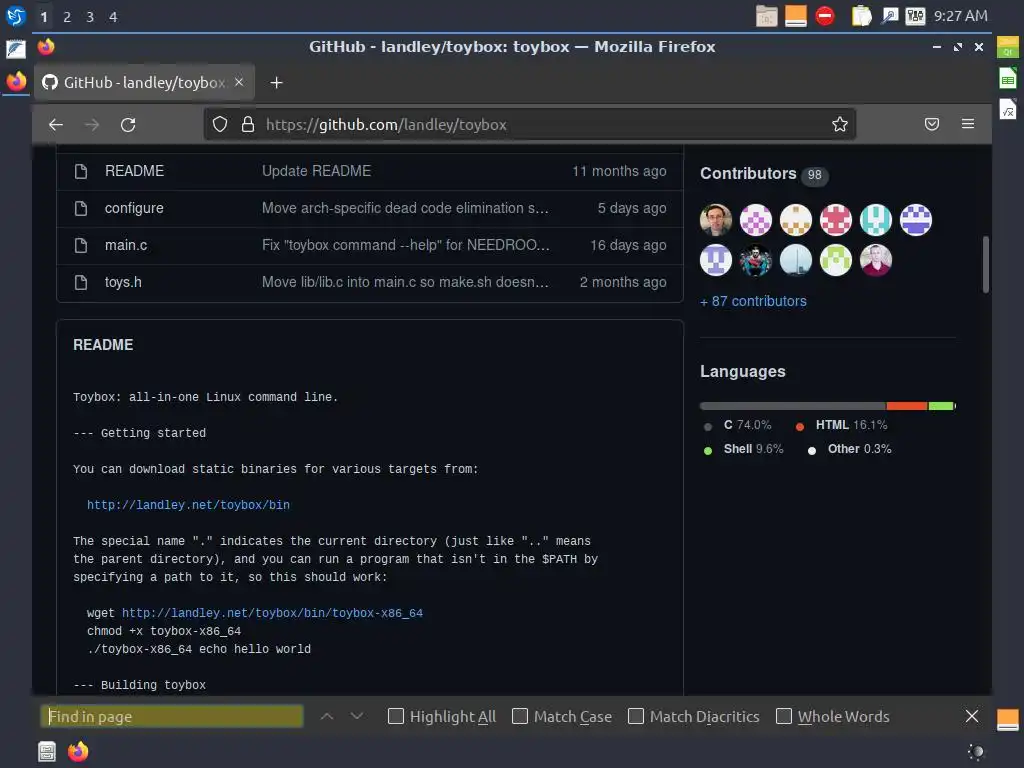Open Firefox hamburger application menu
1024x768 pixels.
point(968,124)
